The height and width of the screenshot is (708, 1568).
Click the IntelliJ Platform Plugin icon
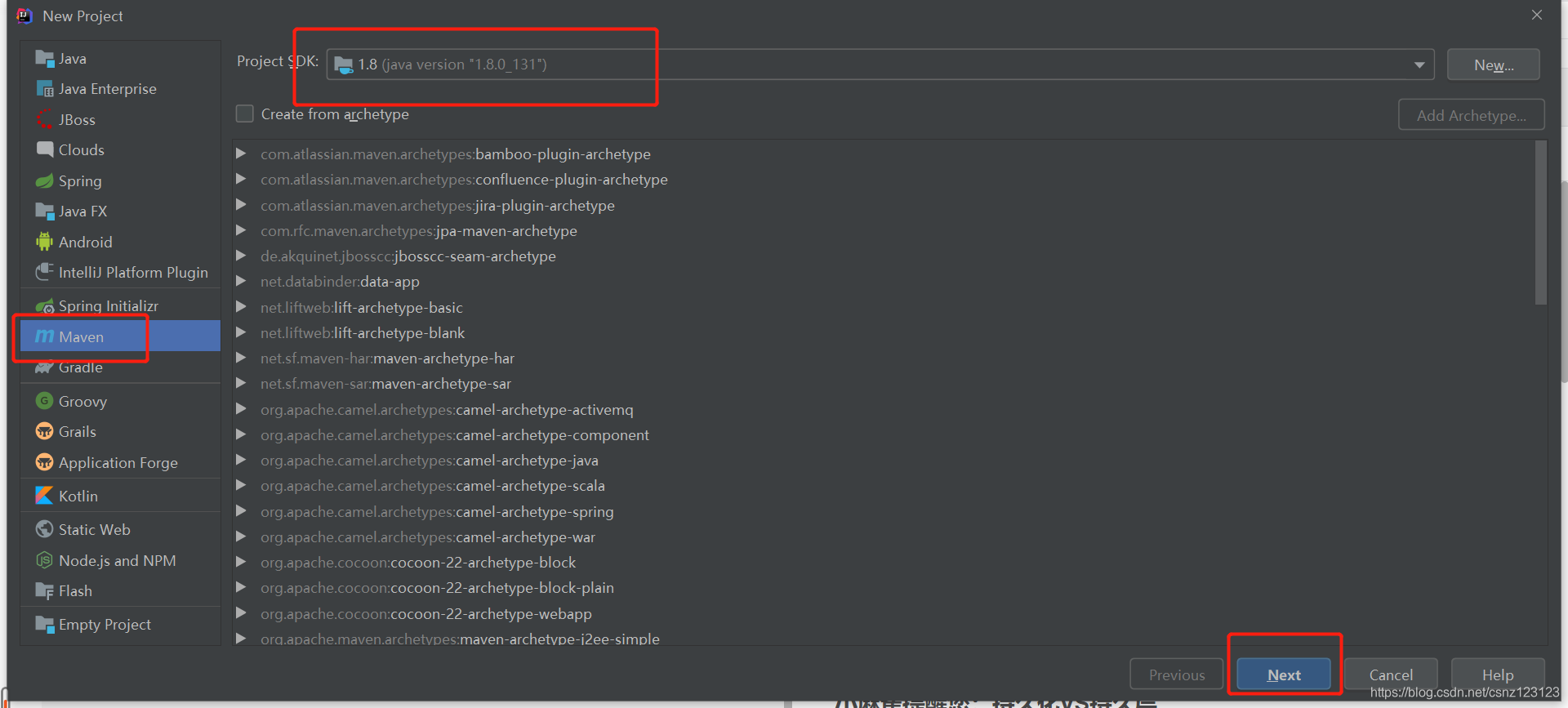44,273
